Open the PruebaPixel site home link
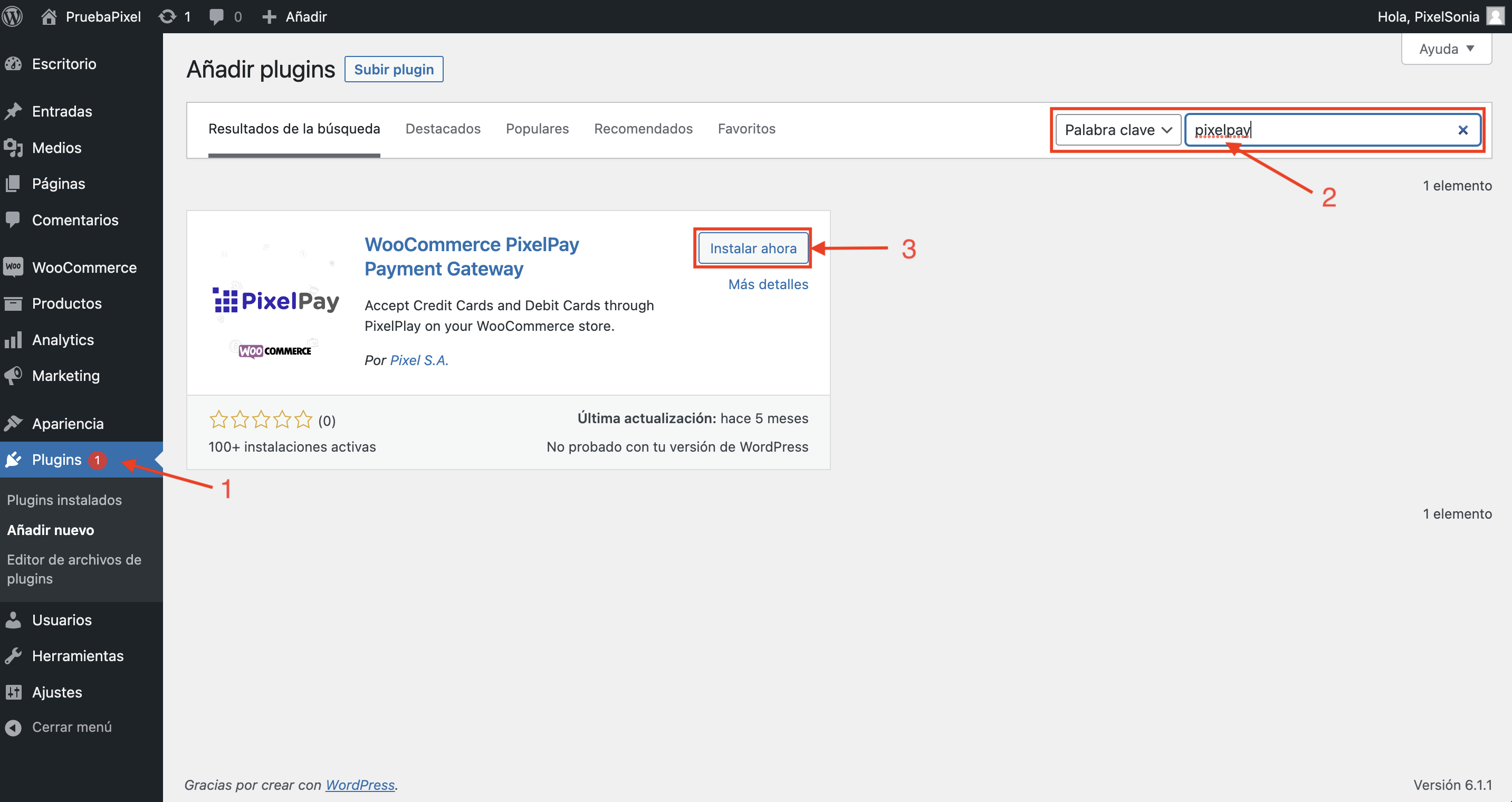1512x802 pixels. [91, 16]
